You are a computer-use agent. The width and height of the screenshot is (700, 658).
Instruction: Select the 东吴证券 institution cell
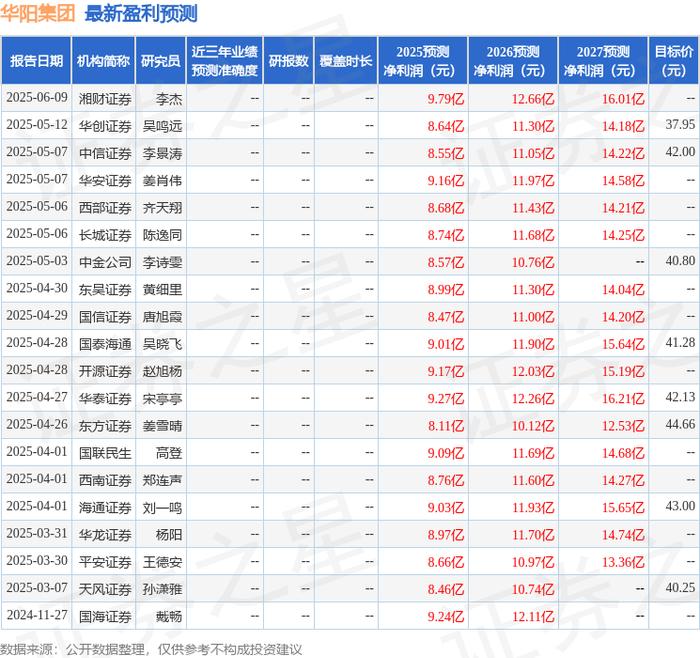[x=105, y=290]
